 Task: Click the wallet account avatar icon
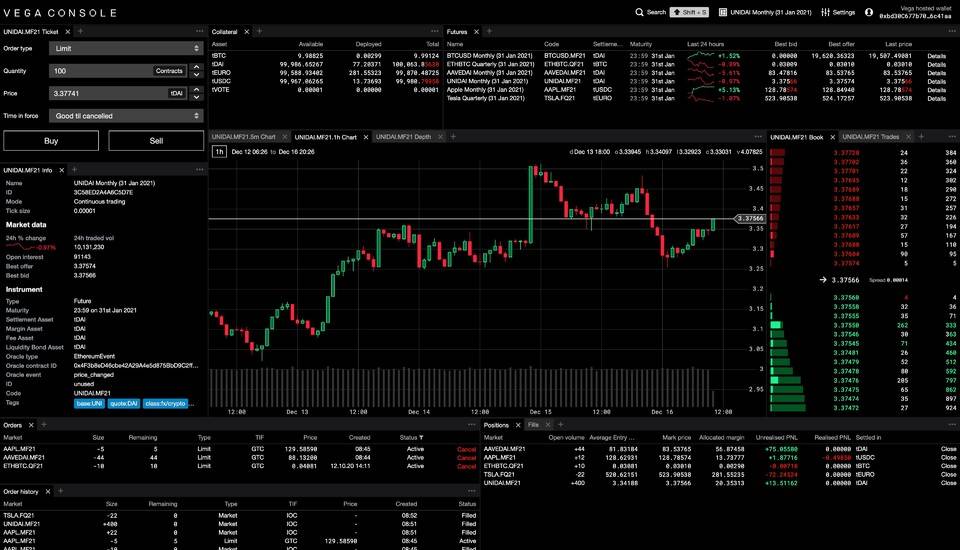[869, 12]
